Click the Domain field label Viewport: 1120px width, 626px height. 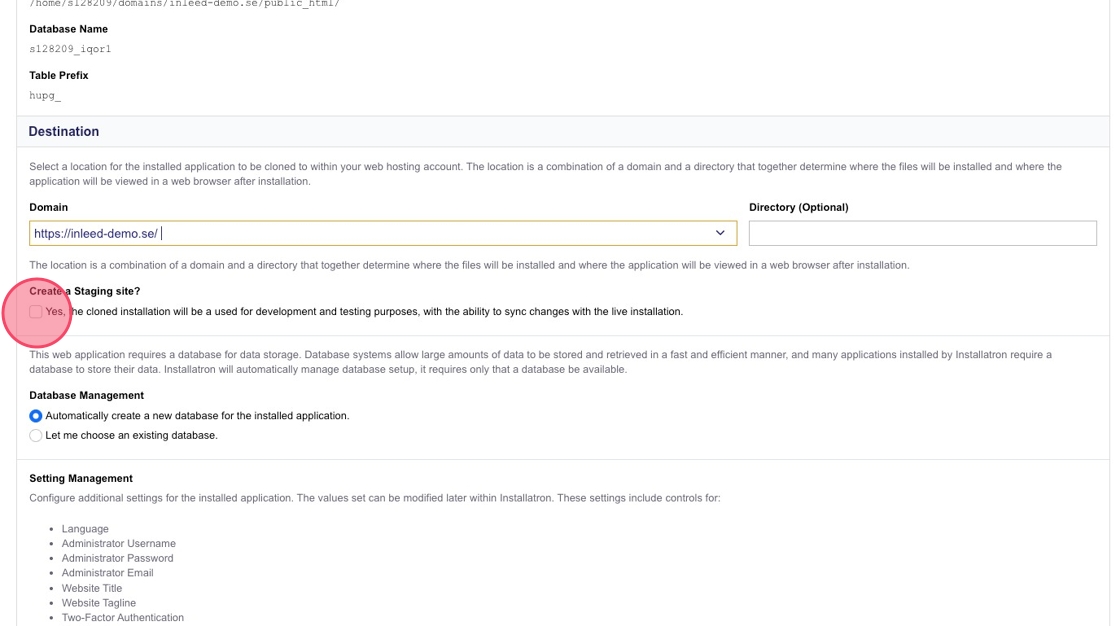(x=49, y=208)
